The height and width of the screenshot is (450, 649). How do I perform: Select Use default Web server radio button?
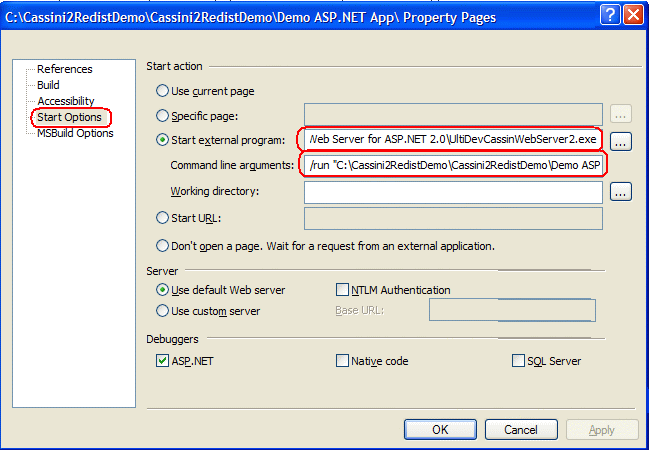162,290
